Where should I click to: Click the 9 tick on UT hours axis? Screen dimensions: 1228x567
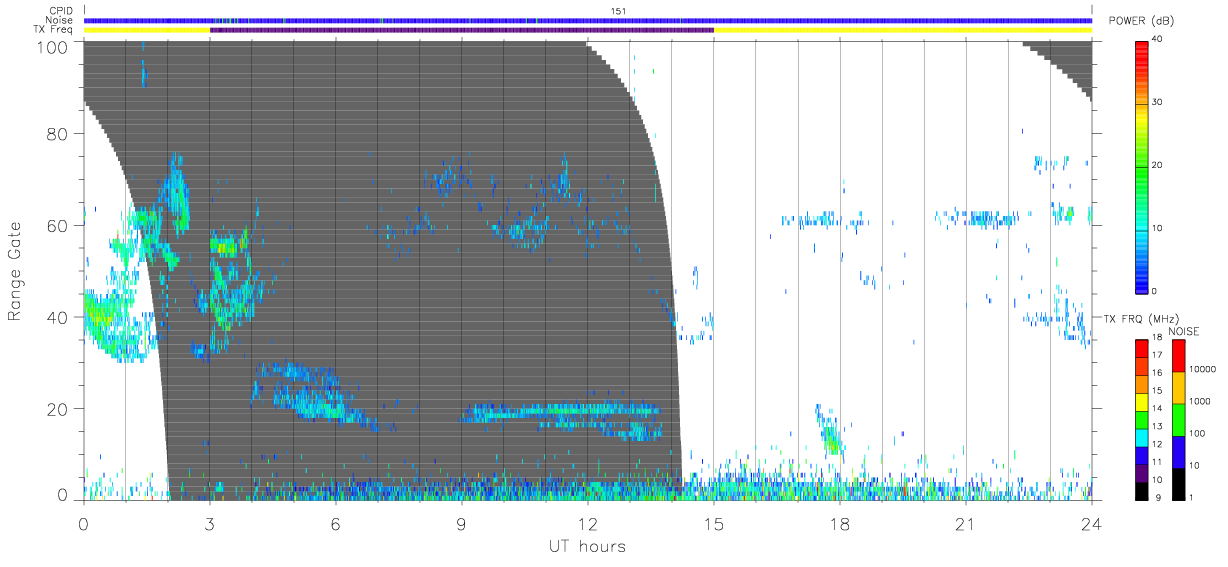point(462,524)
